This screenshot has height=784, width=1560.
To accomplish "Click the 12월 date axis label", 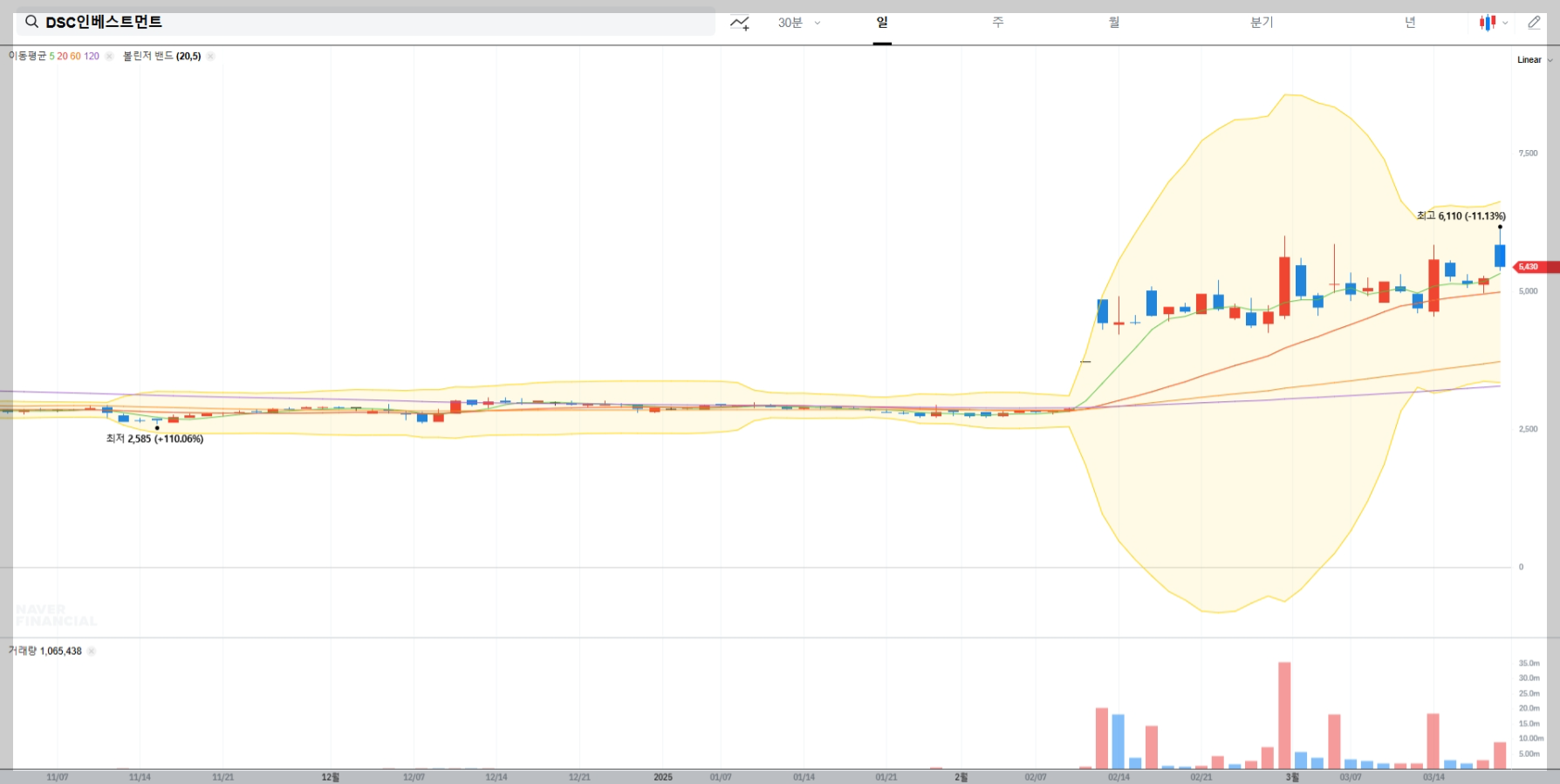I will [x=330, y=777].
